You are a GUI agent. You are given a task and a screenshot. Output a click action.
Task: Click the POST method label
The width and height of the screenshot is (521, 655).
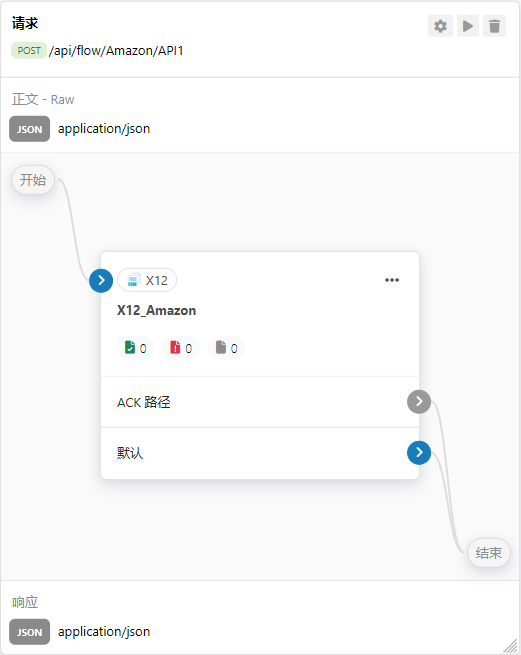point(29,51)
